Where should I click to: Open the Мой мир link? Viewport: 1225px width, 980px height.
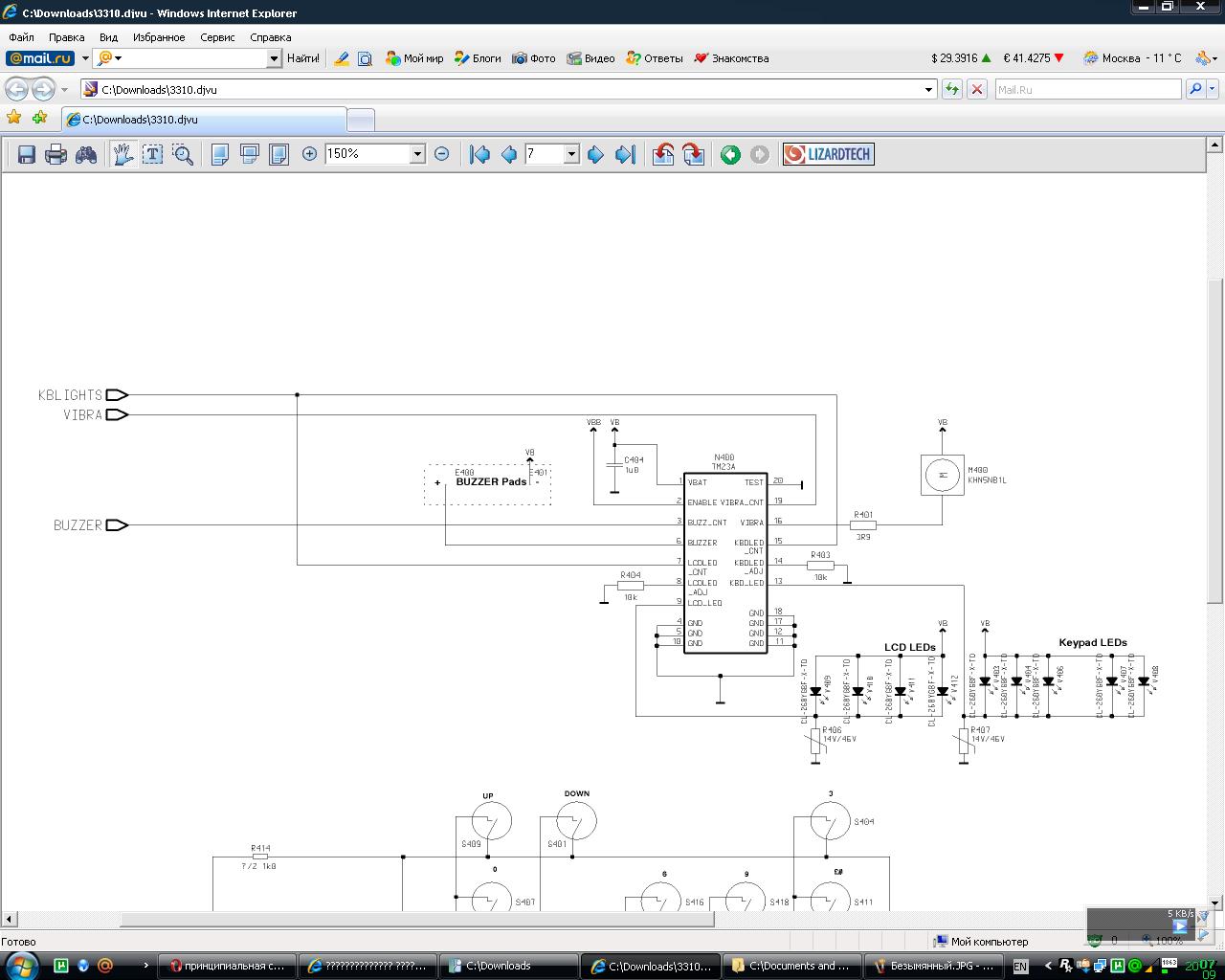click(414, 58)
